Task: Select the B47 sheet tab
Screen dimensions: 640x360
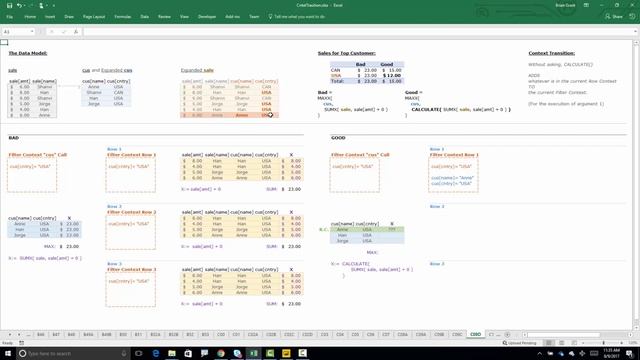Action: [56, 334]
